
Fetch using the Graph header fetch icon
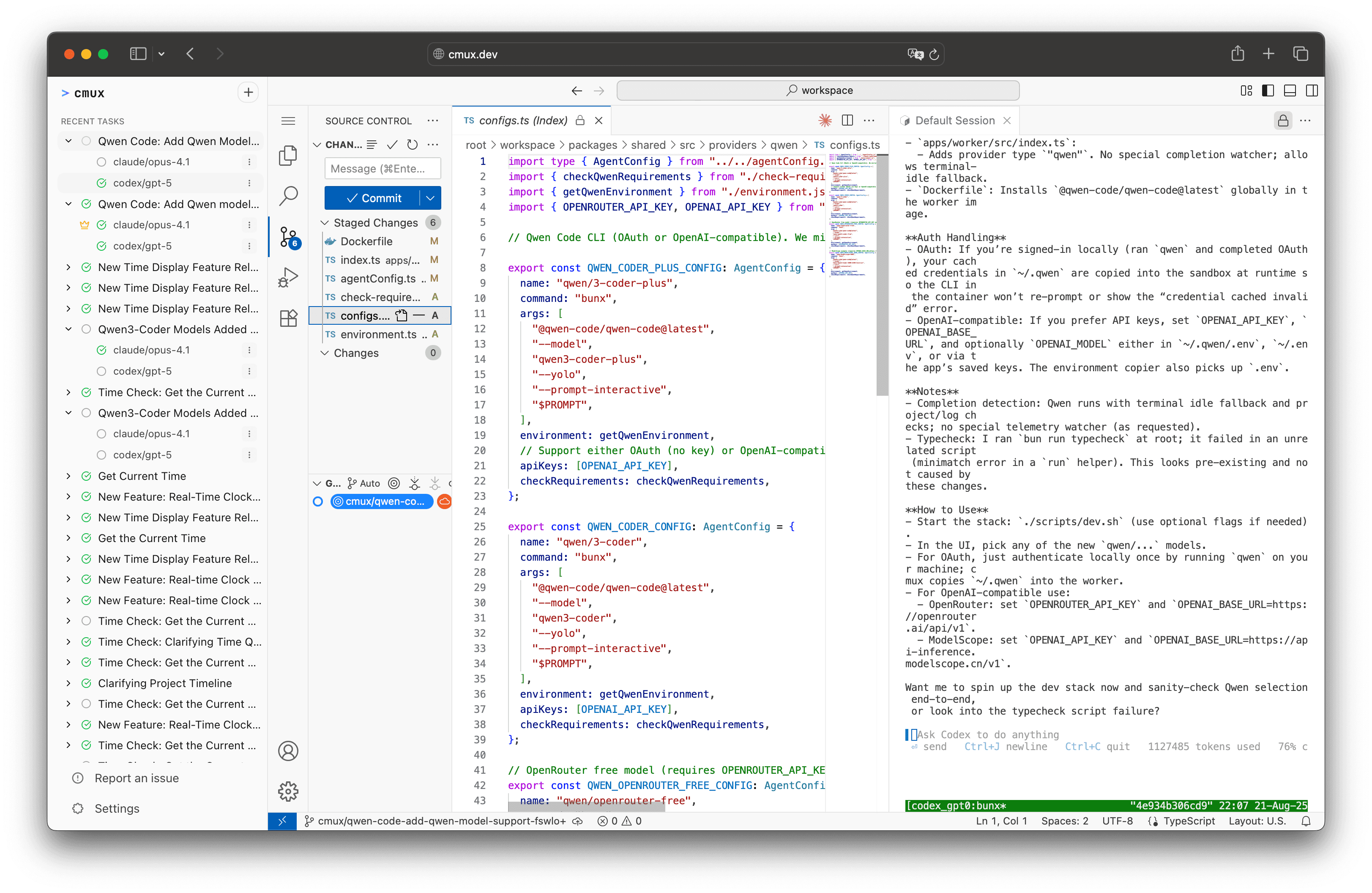(x=415, y=483)
